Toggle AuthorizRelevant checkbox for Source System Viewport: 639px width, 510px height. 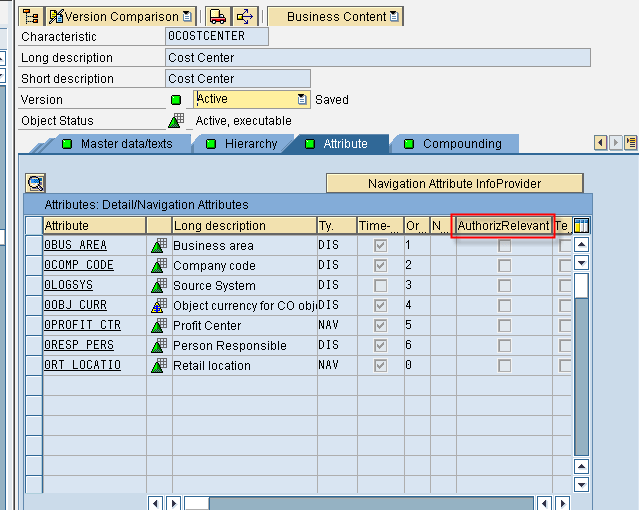click(x=505, y=285)
